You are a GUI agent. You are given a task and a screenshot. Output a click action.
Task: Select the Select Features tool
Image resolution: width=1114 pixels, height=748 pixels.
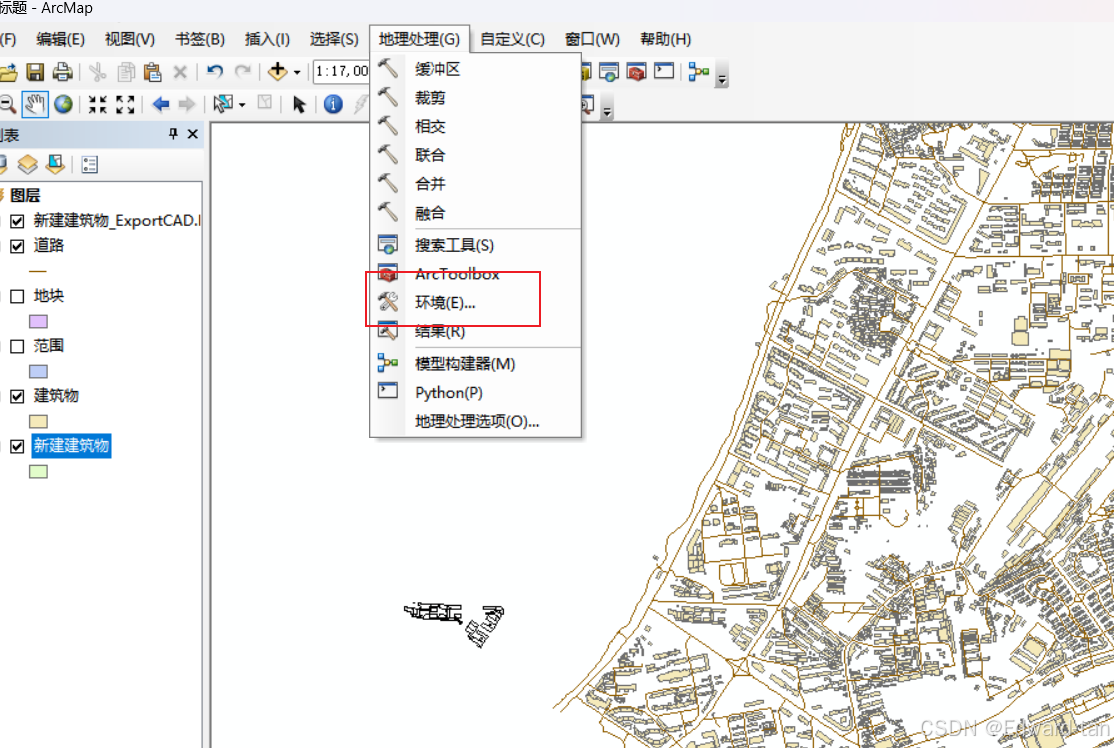pyautogui.click(x=223, y=104)
